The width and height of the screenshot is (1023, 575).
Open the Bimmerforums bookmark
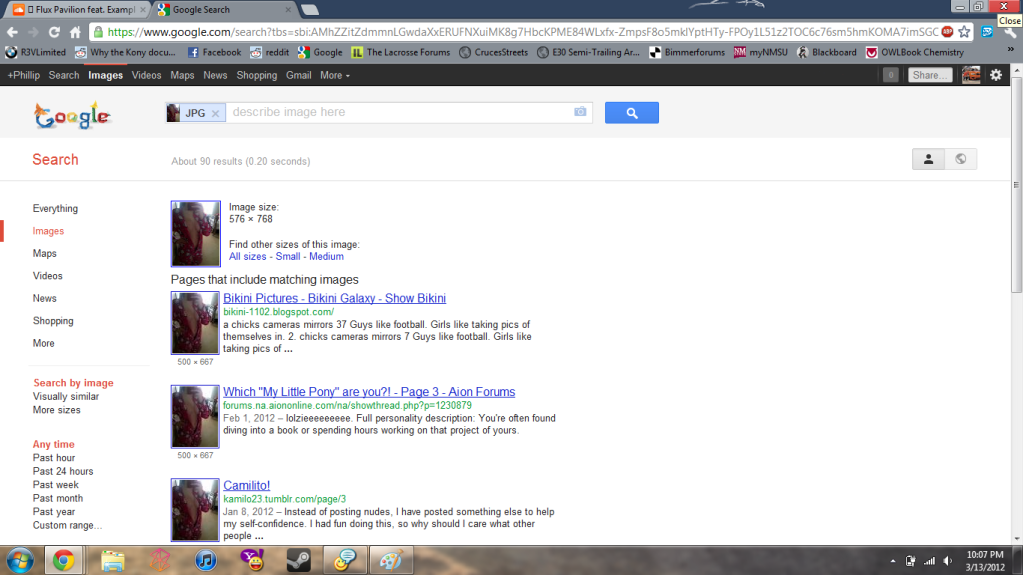point(687,52)
